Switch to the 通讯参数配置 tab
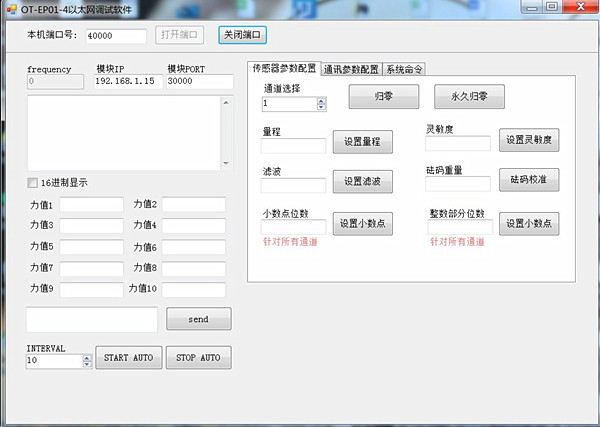Image resolution: width=600 pixels, height=427 pixels. 351,69
